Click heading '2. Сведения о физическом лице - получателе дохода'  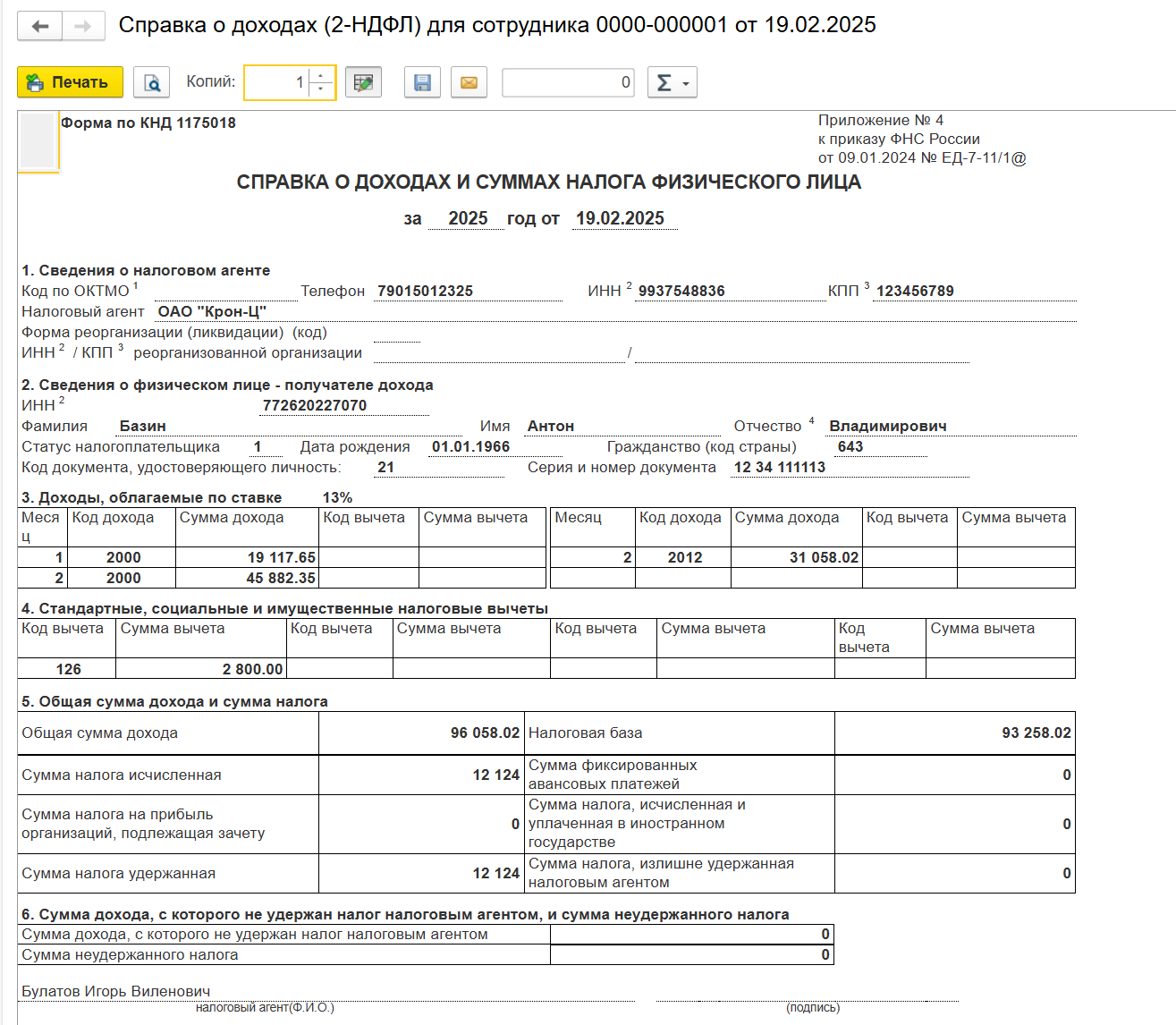pos(227,385)
